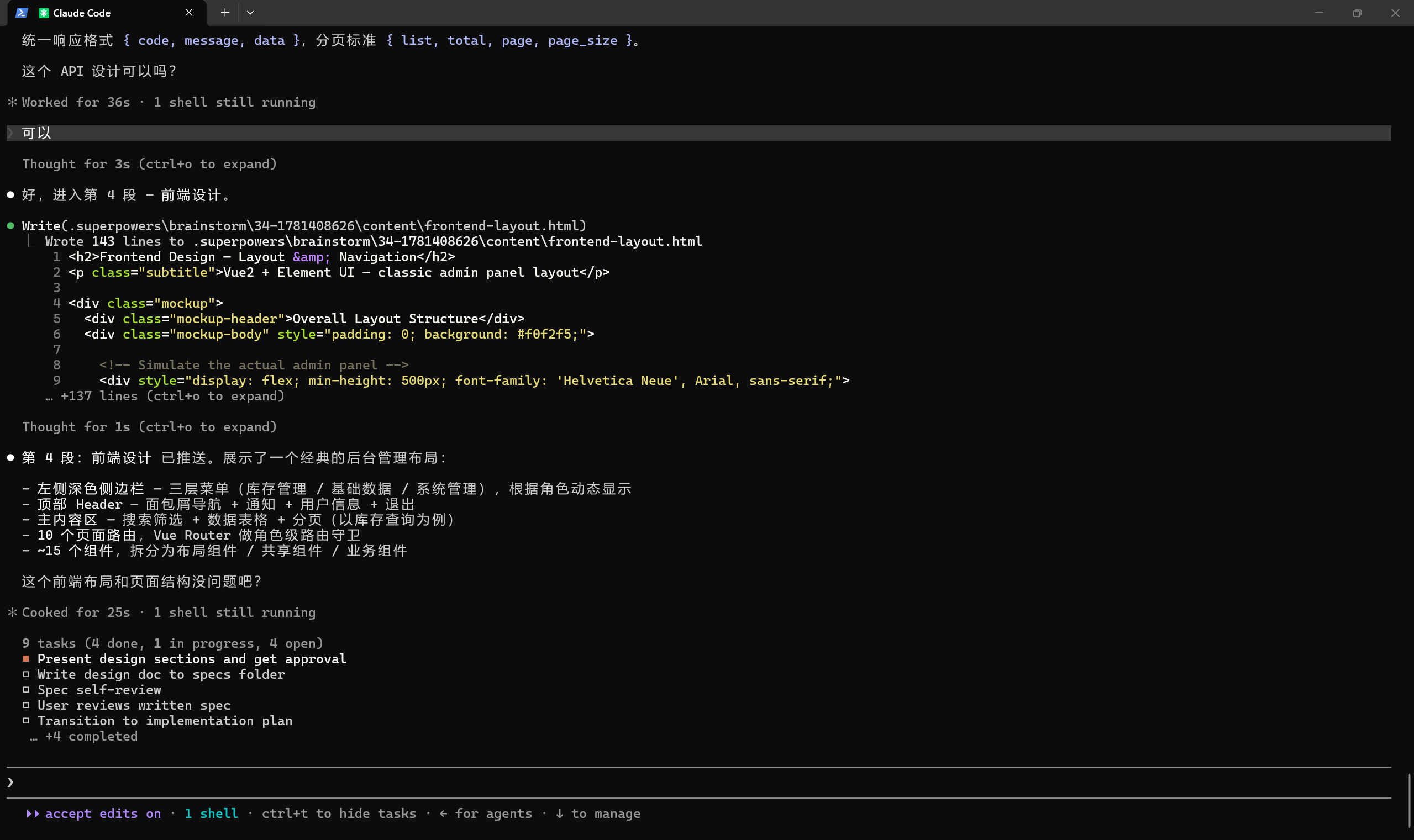This screenshot has height=840, width=1414.
Task: Click the in-progress task 'Present design sections' marker
Action: point(26,659)
